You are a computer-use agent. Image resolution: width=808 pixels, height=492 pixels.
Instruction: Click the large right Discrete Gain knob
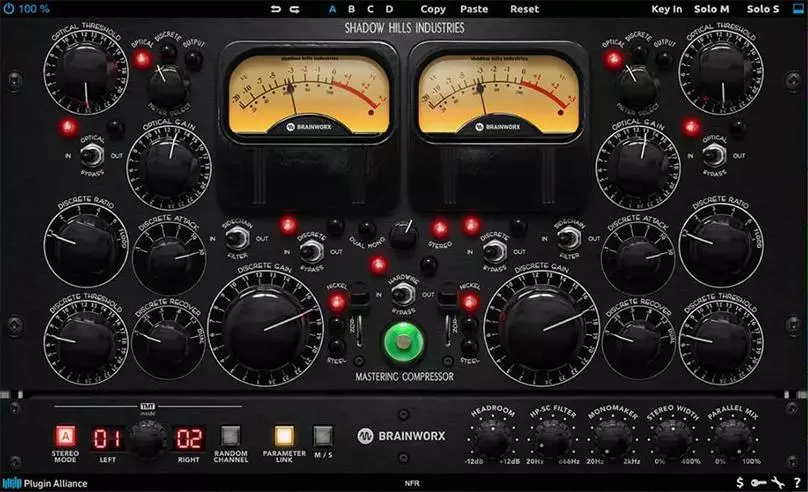pos(542,329)
